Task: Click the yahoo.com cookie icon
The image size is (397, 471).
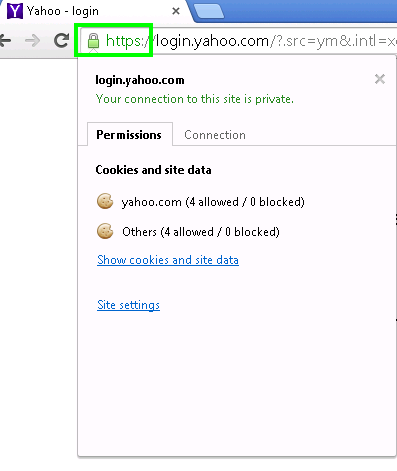Action: [105, 201]
